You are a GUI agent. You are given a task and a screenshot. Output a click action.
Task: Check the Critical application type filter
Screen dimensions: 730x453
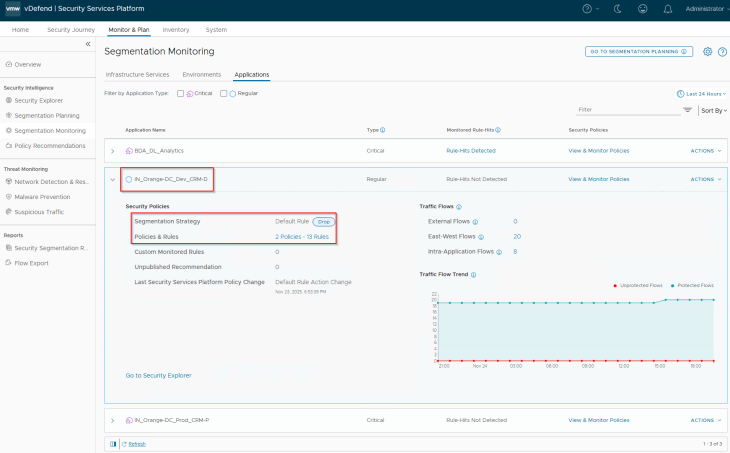180,93
